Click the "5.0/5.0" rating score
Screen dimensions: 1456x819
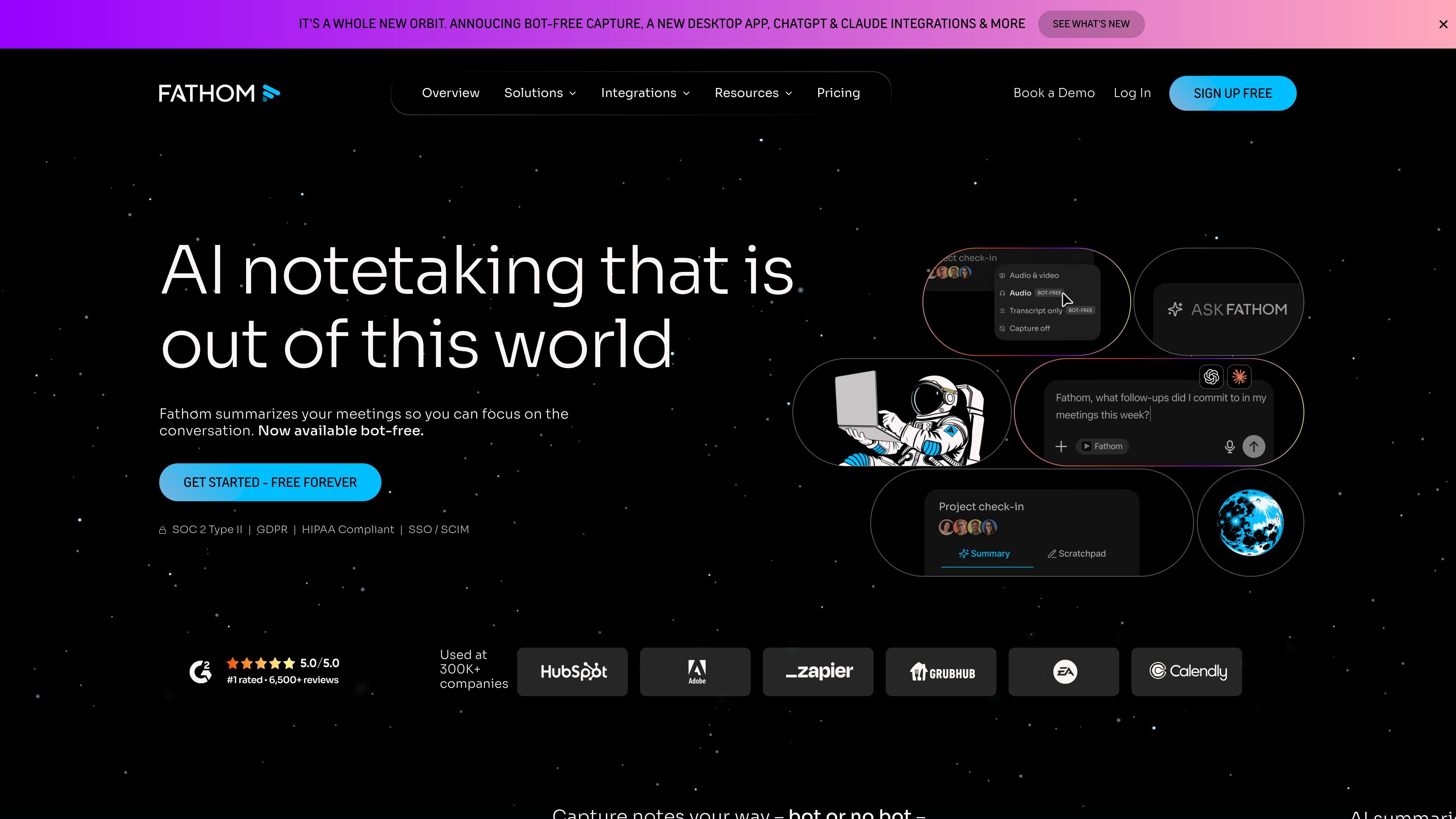pyautogui.click(x=319, y=663)
